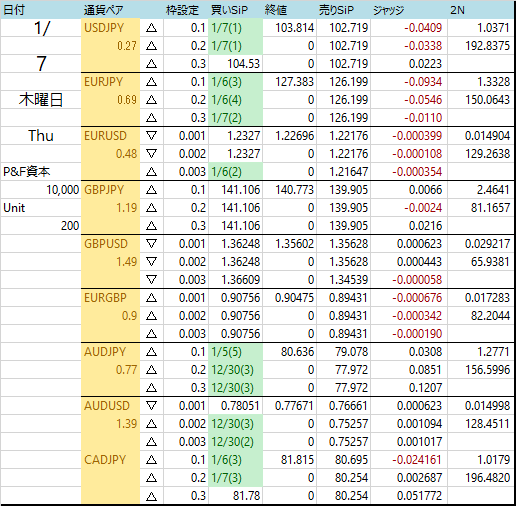
Task: Select the green 1/5(5) buy SiP cell
Action: (x=235, y=352)
